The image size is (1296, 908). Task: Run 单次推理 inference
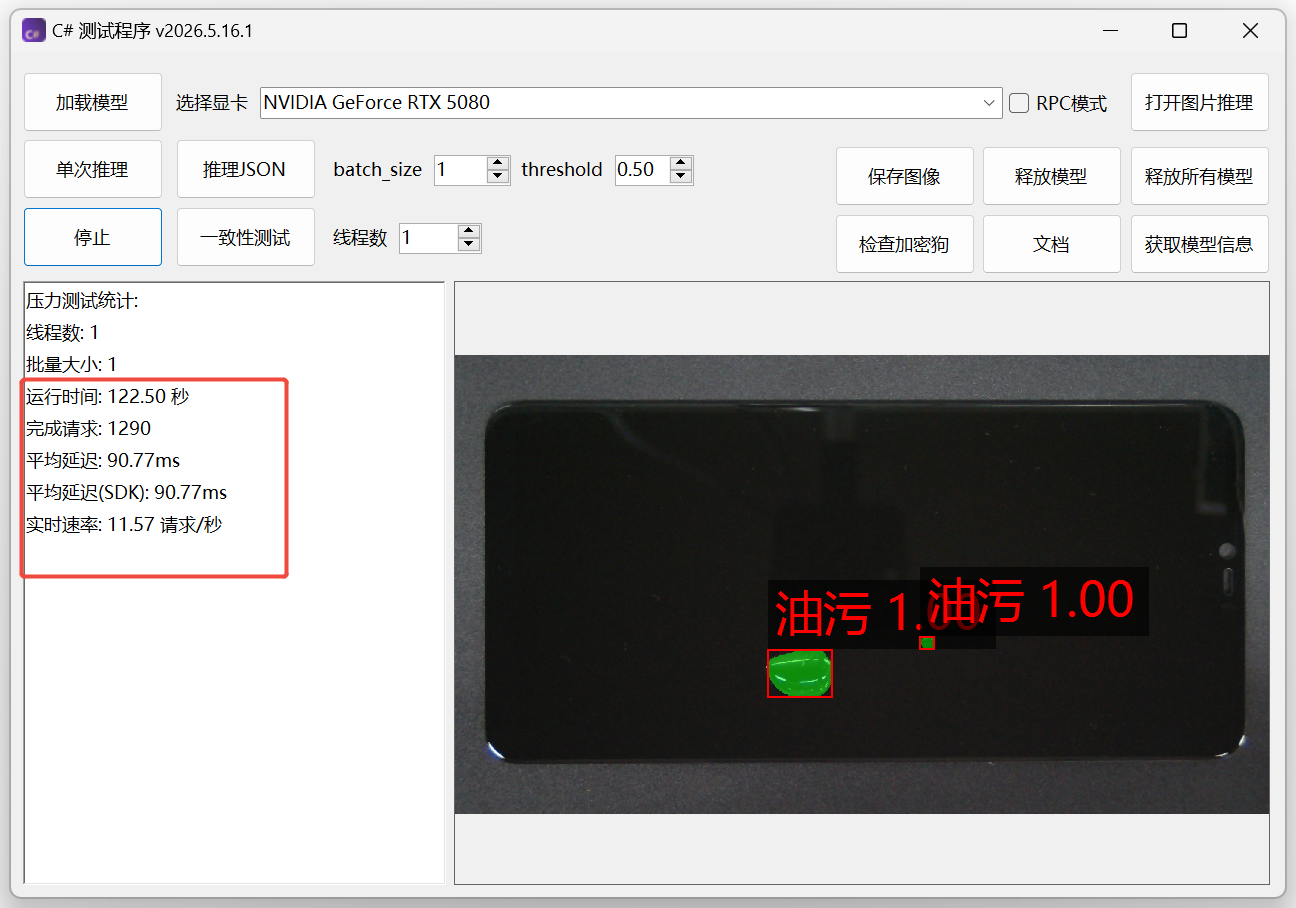pyautogui.click(x=92, y=169)
